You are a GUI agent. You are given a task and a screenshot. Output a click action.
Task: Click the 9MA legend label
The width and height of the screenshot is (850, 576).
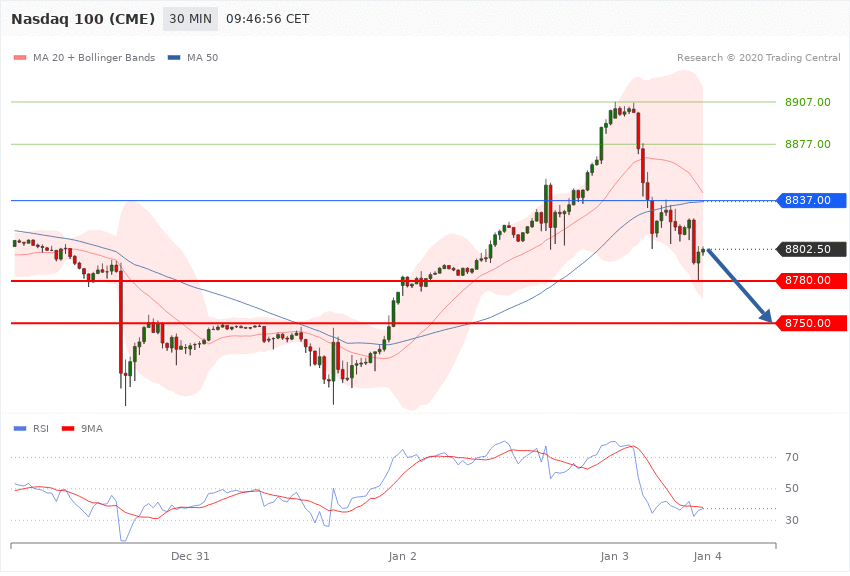[x=92, y=429]
